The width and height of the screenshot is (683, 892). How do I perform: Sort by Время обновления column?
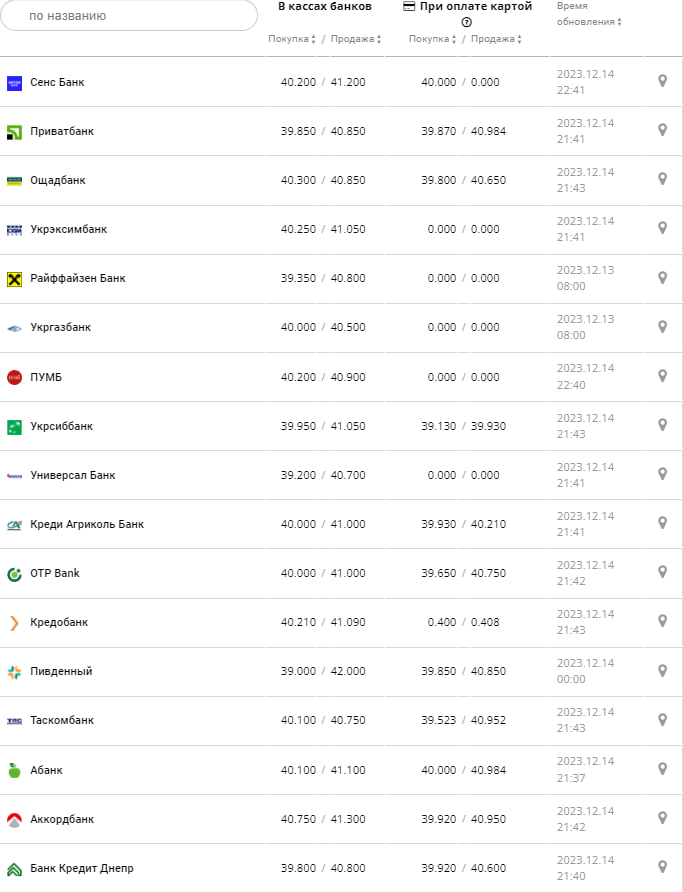(x=589, y=21)
